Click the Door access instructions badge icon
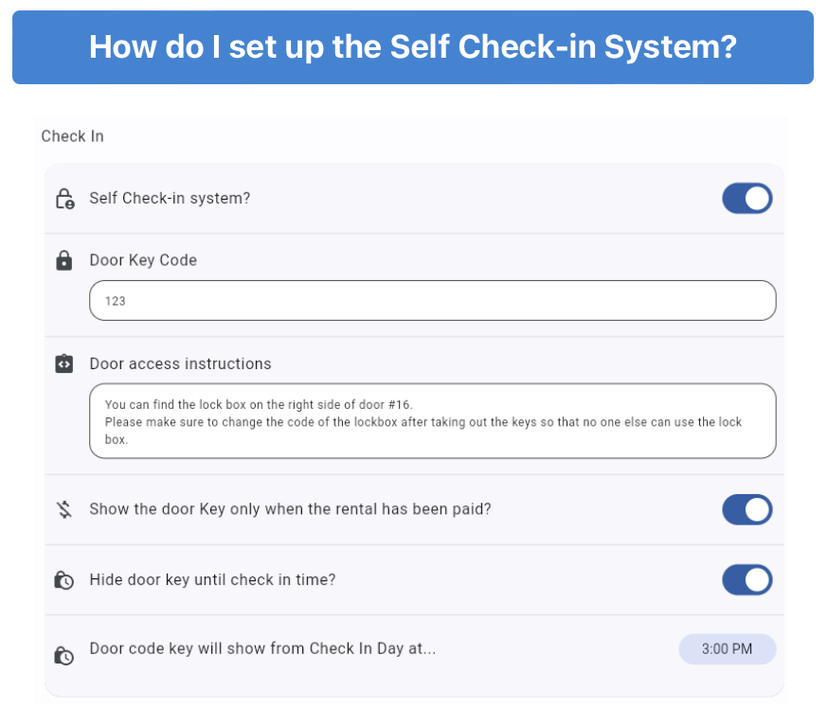Viewport: 828px width, 708px height. click(64, 364)
